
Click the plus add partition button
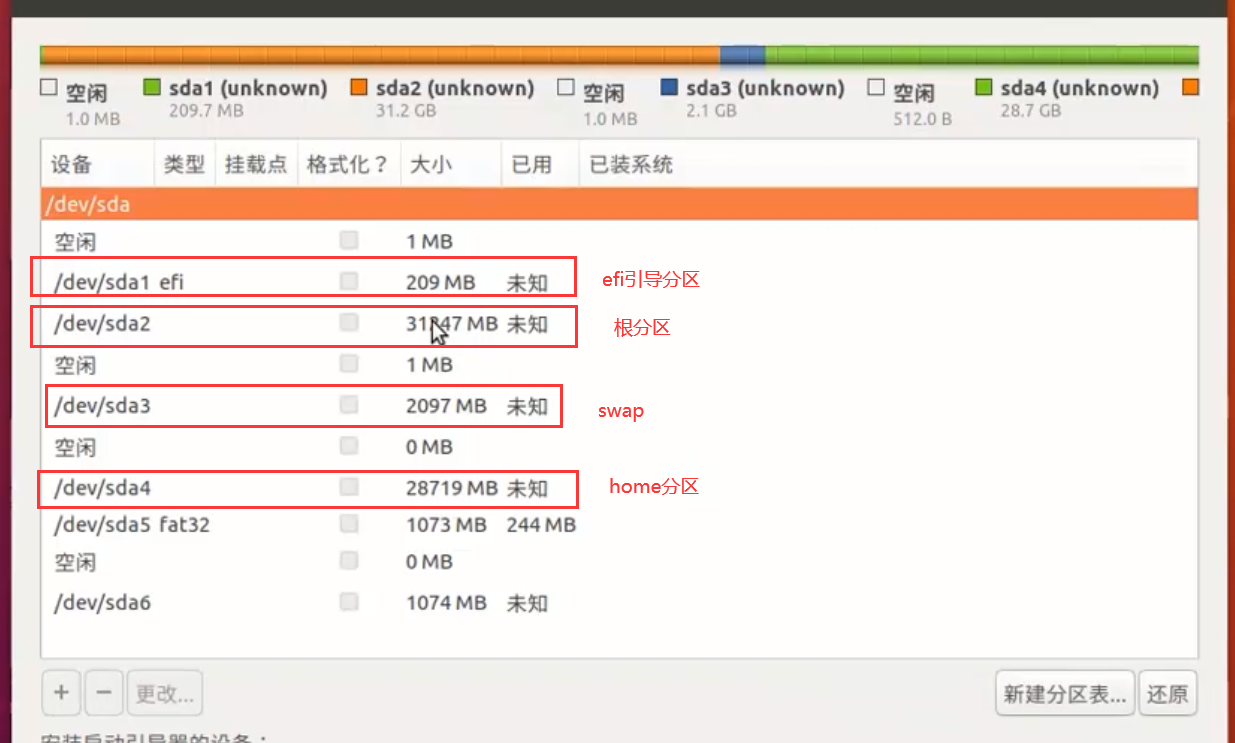pos(61,692)
